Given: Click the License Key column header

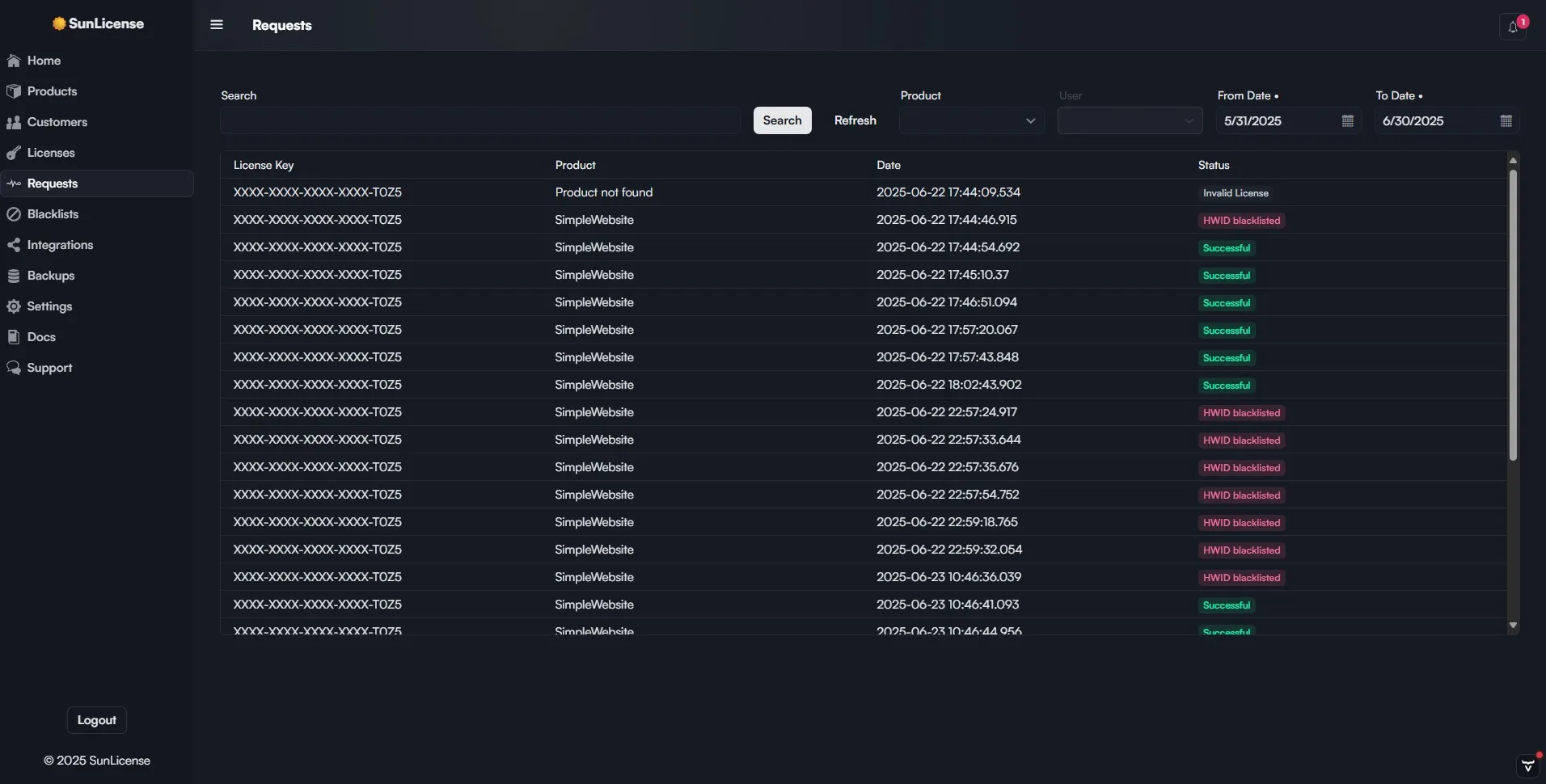Looking at the screenshot, I should coord(264,165).
